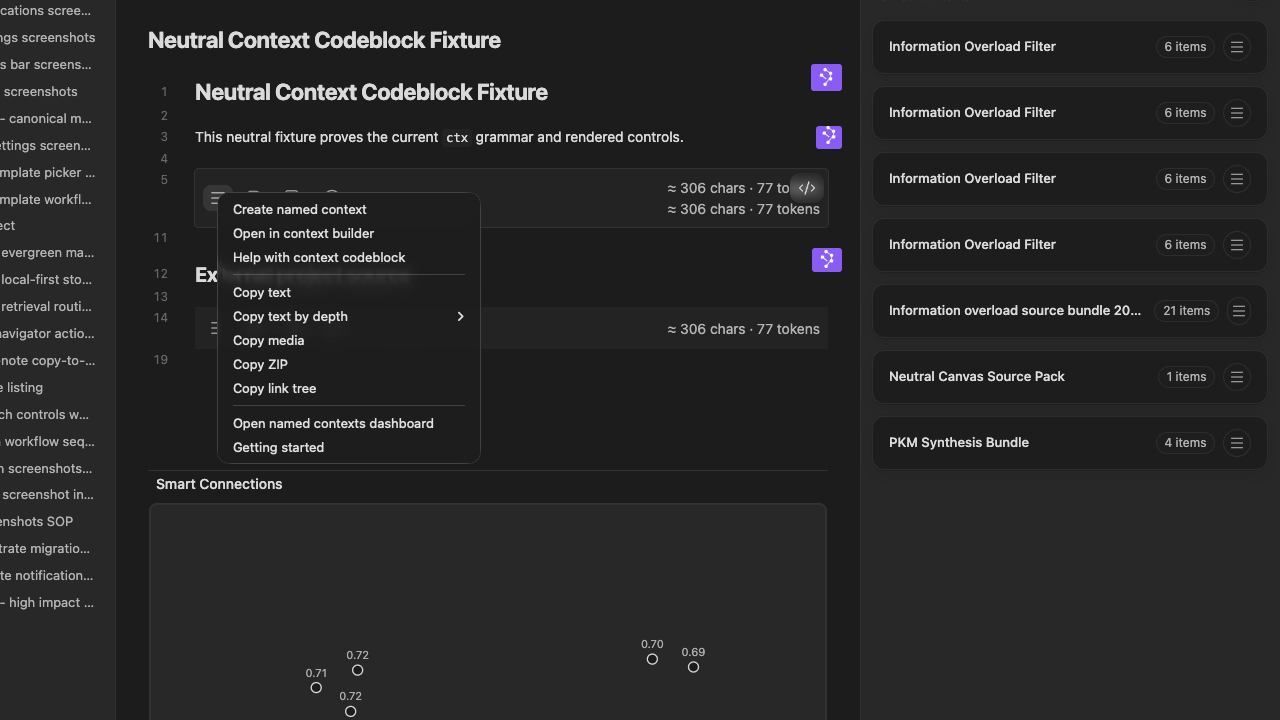
Task: Choose Copy ZIP menu entry
Action: click(349, 365)
